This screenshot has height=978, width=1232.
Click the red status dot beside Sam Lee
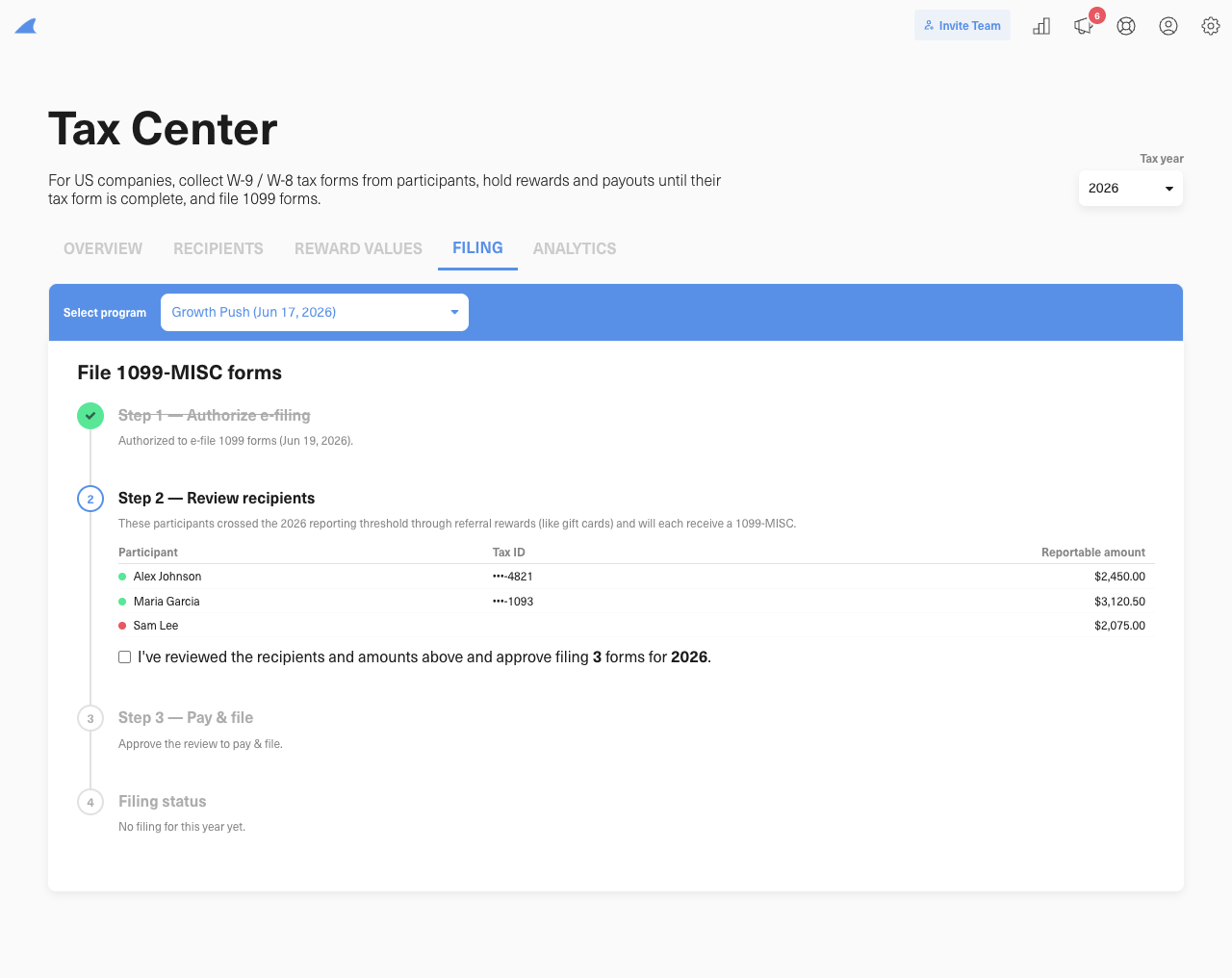click(122, 626)
